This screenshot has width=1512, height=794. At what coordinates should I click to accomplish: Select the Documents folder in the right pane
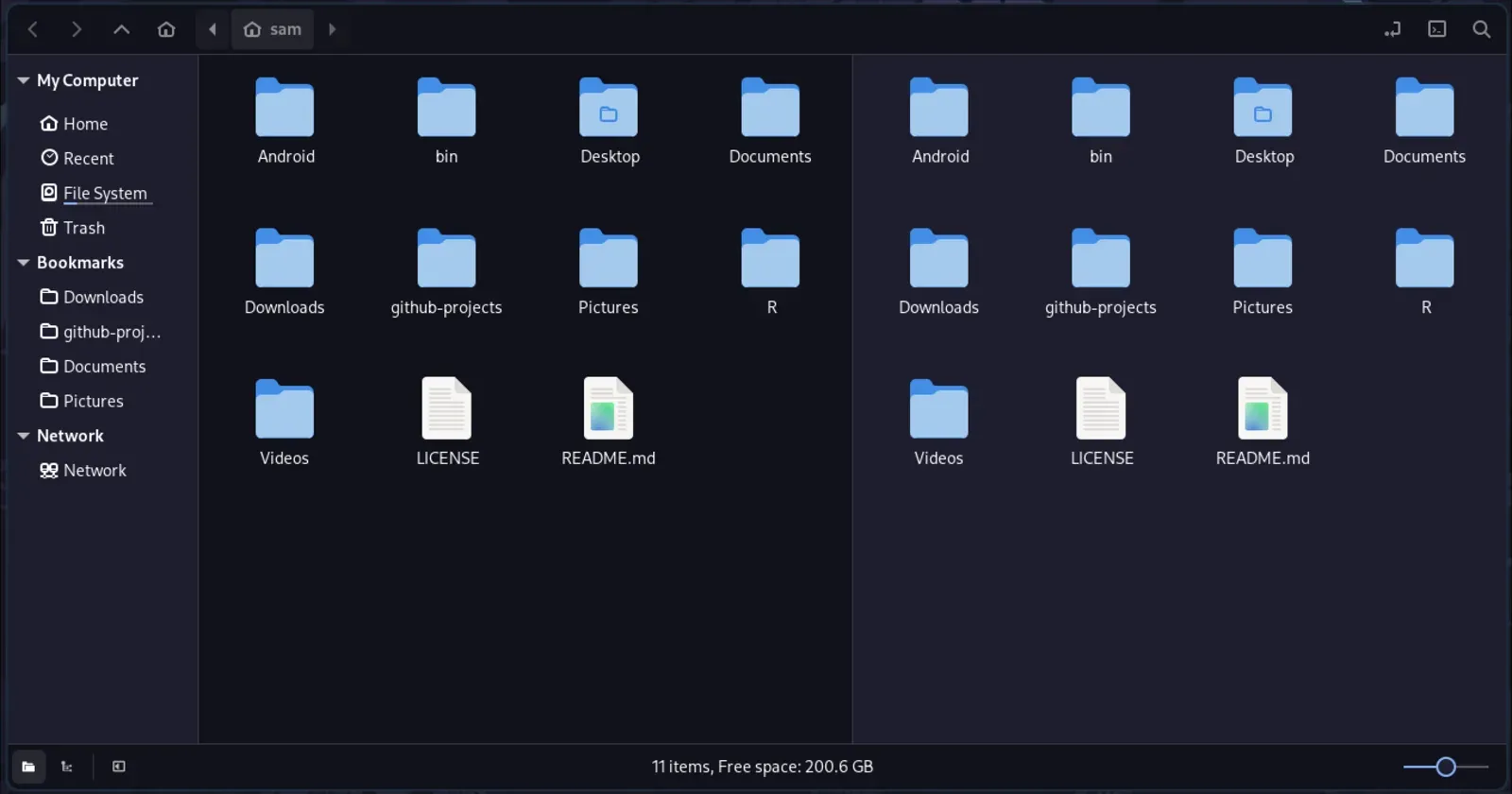pos(1424,121)
